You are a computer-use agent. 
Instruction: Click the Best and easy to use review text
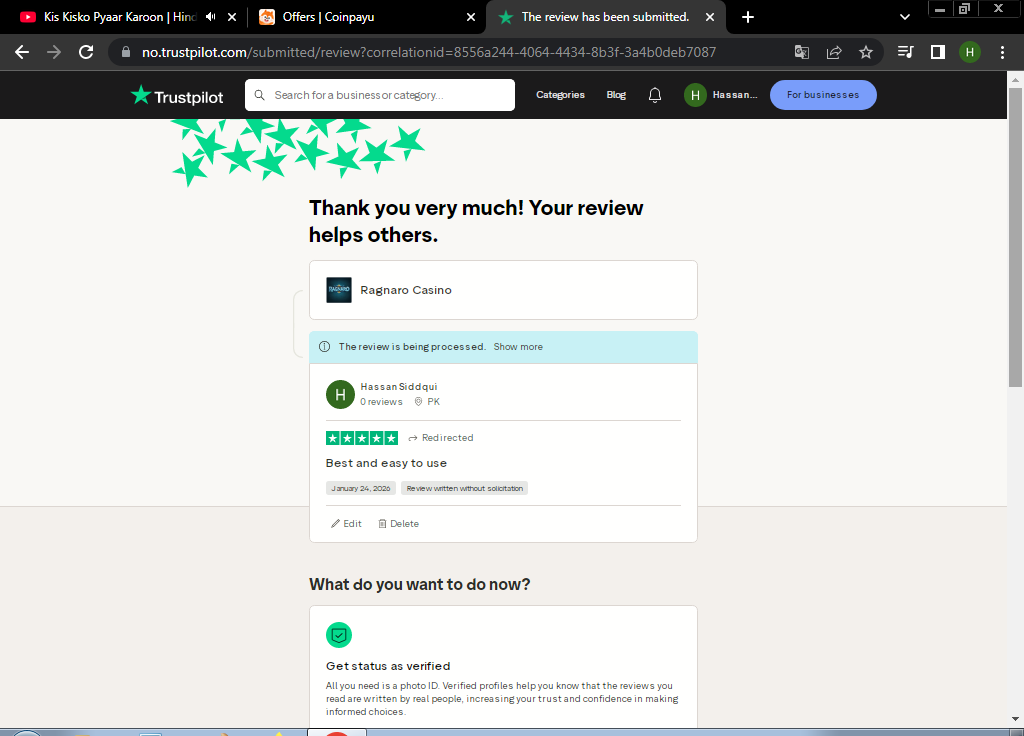click(386, 463)
